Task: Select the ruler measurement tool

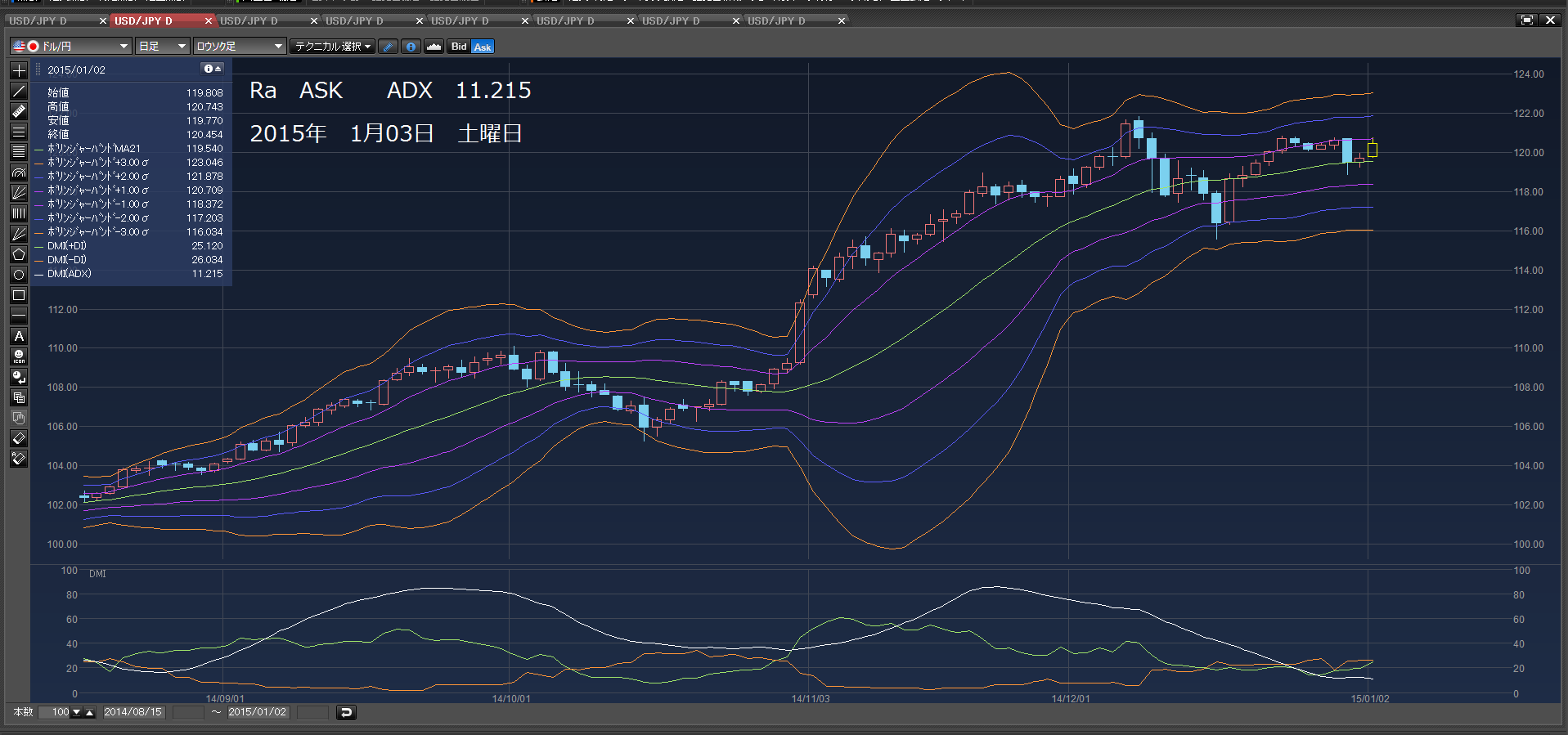Action: click(x=19, y=111)
